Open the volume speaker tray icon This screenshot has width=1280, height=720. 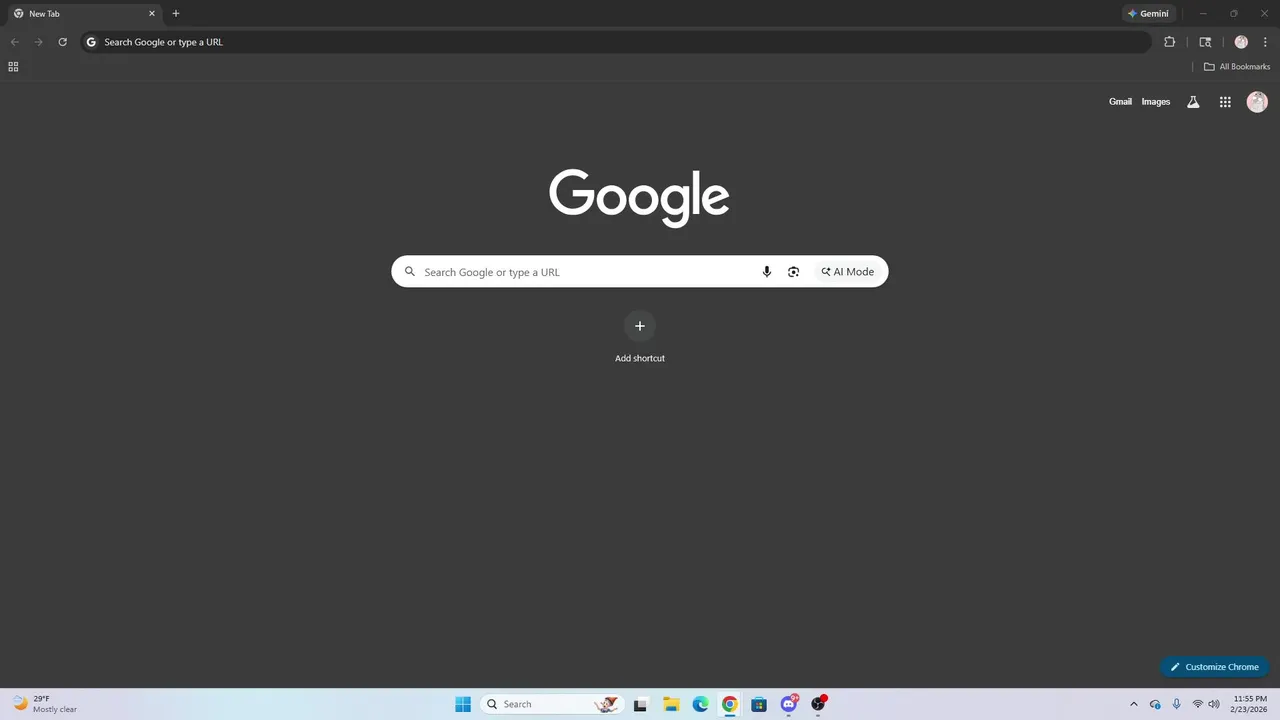1214,704
